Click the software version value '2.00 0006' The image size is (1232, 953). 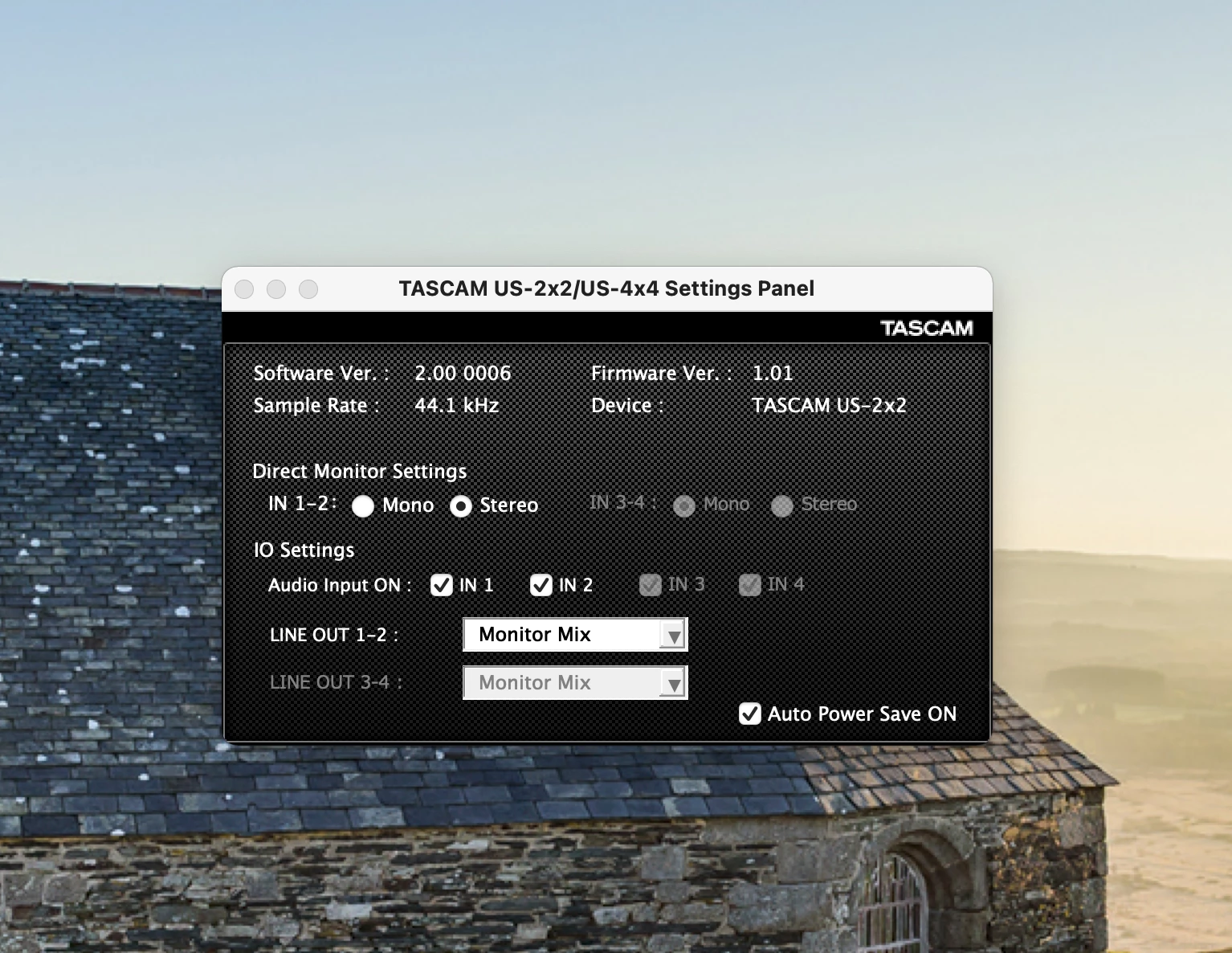[x=463, y=373]
